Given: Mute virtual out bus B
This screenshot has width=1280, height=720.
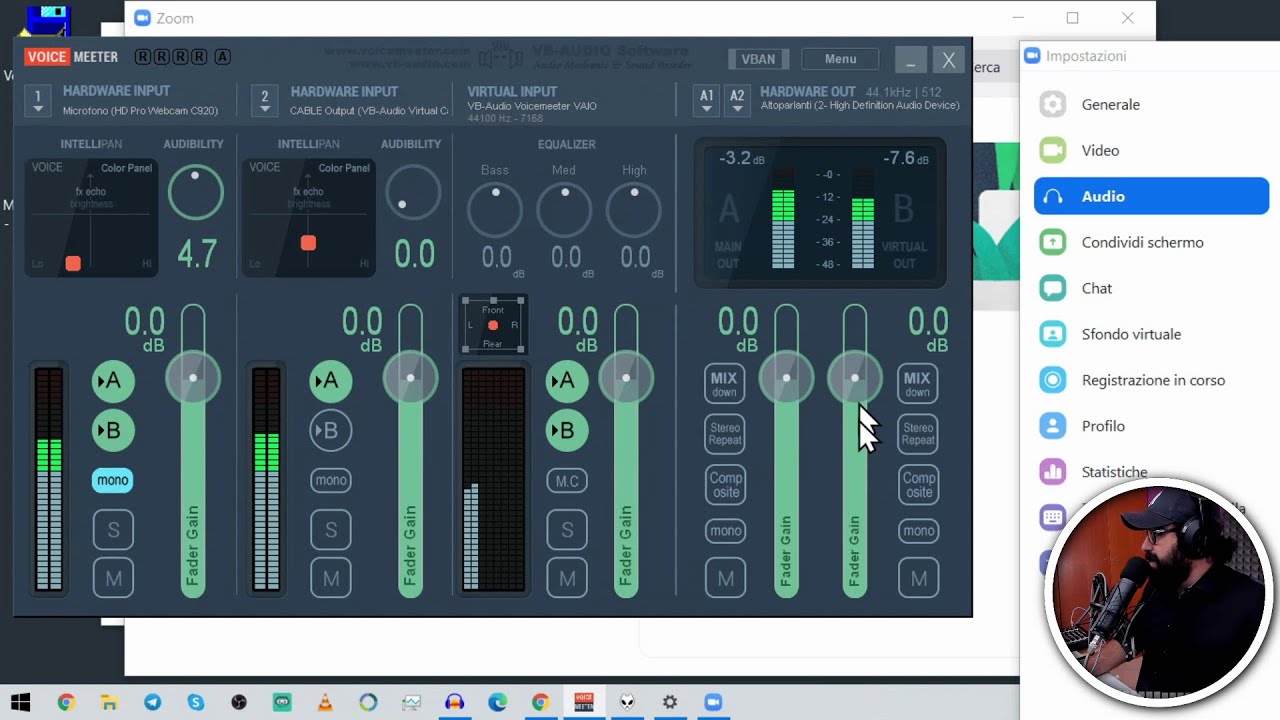Looking at the screenshot, I should click(x=919, y=578).
